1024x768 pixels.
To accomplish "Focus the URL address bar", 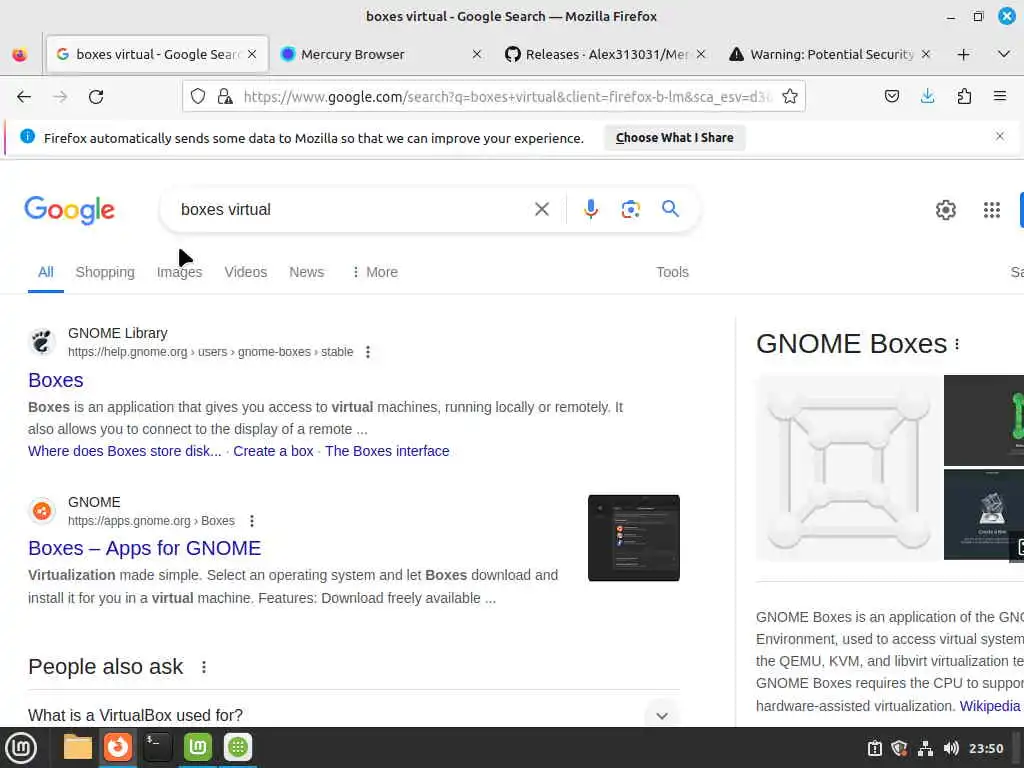I will (507, 97).
